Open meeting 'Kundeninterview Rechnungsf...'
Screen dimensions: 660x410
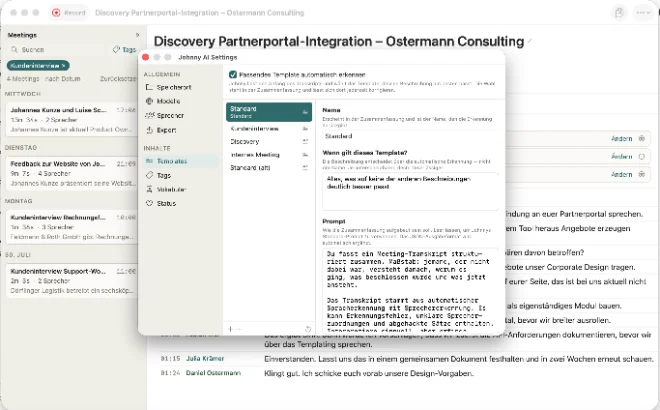[x=72, y=227]
